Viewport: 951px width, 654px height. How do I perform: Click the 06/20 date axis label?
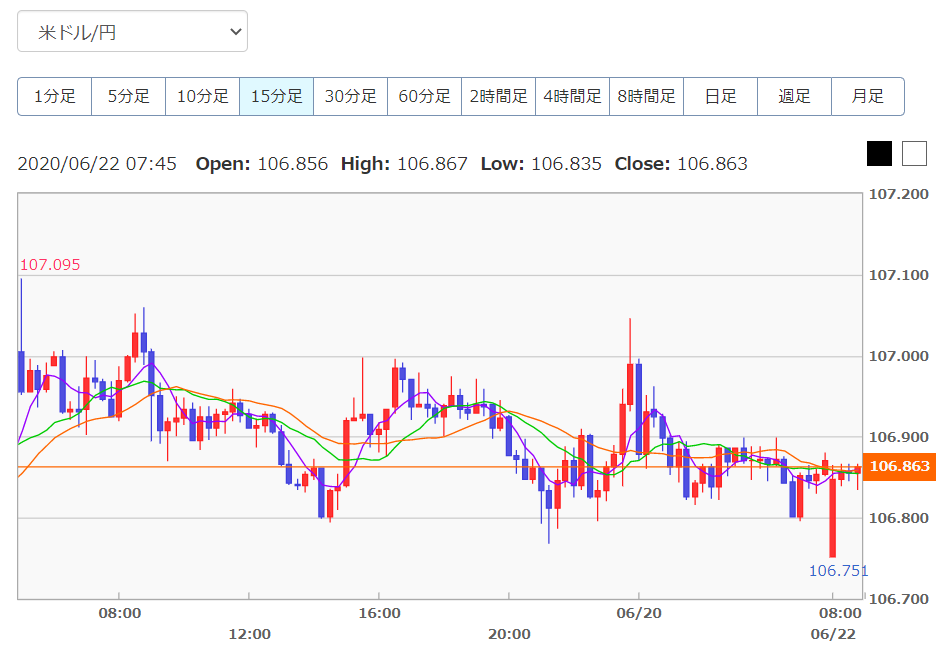click(x=639, y=613)
